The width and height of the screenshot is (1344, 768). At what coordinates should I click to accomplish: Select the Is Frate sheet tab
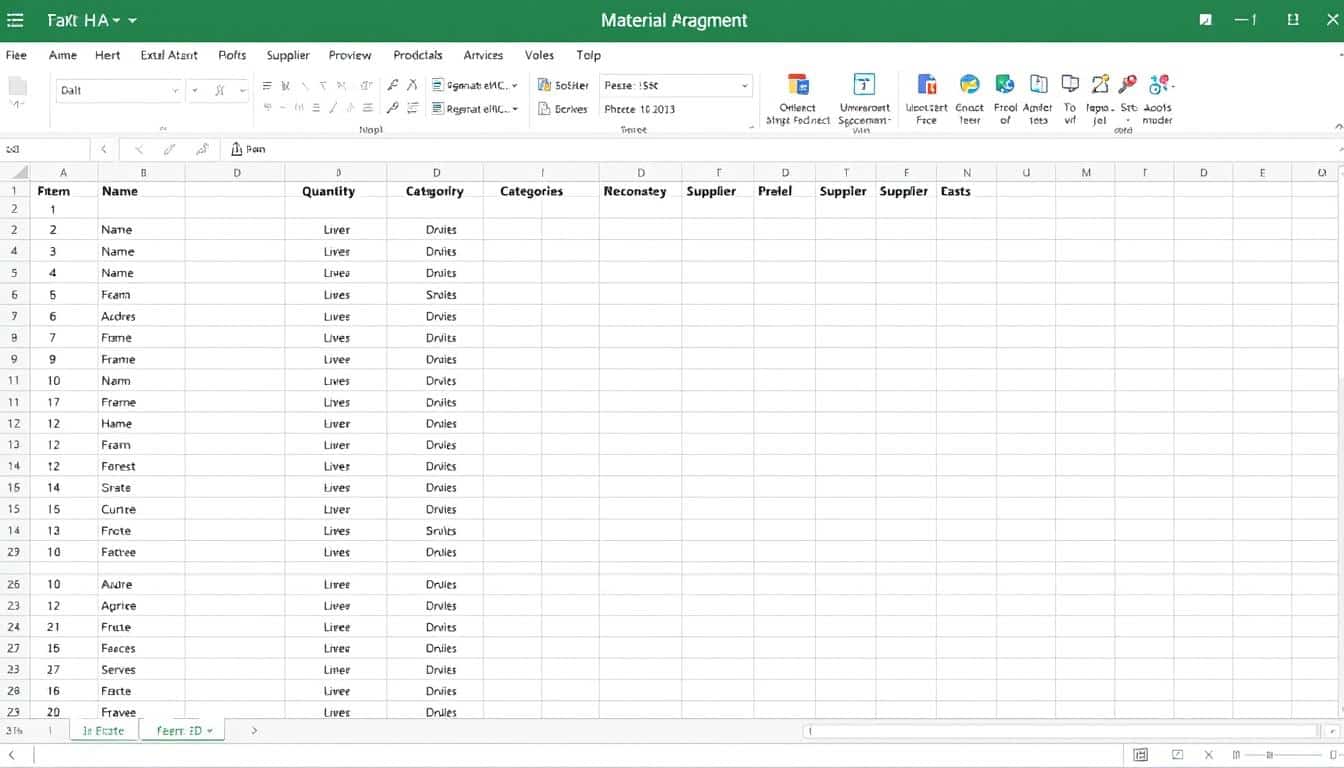click(103, 731)
